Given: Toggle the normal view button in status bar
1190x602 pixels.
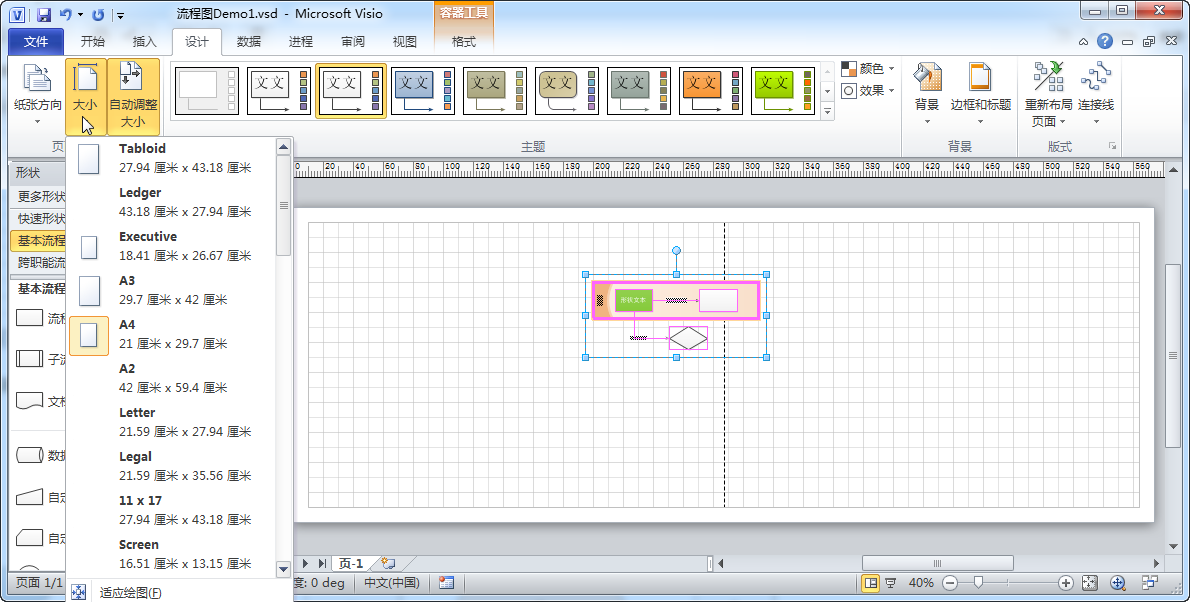Looking at the screenshot, I should (x=870, y=583).
